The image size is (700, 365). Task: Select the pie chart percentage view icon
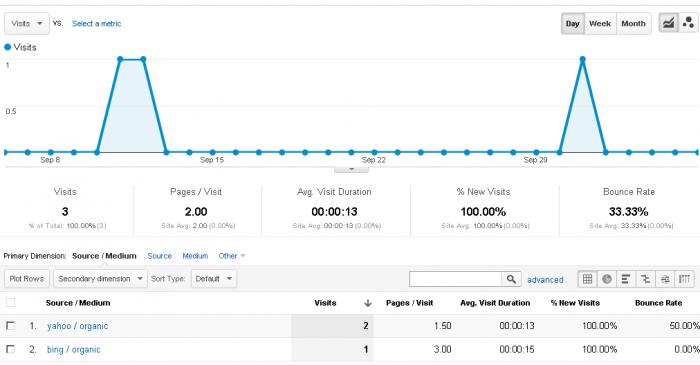pos(607,279)
